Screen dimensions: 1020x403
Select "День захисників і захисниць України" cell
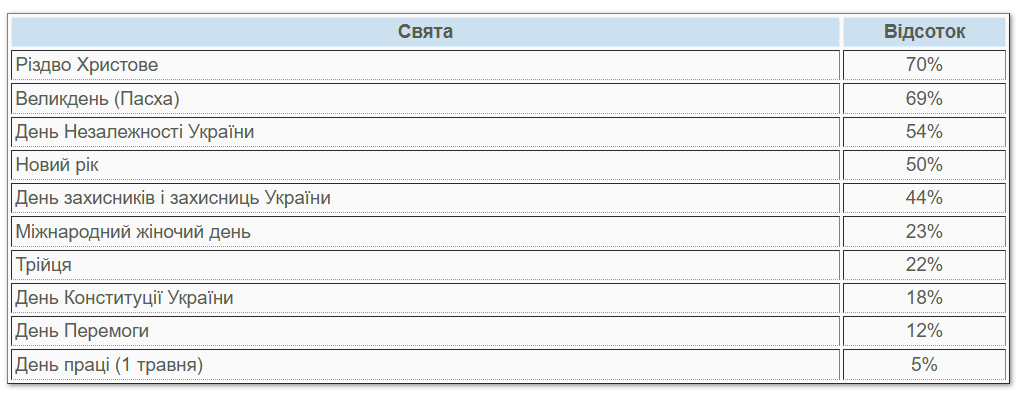click(x=173, y=198)
